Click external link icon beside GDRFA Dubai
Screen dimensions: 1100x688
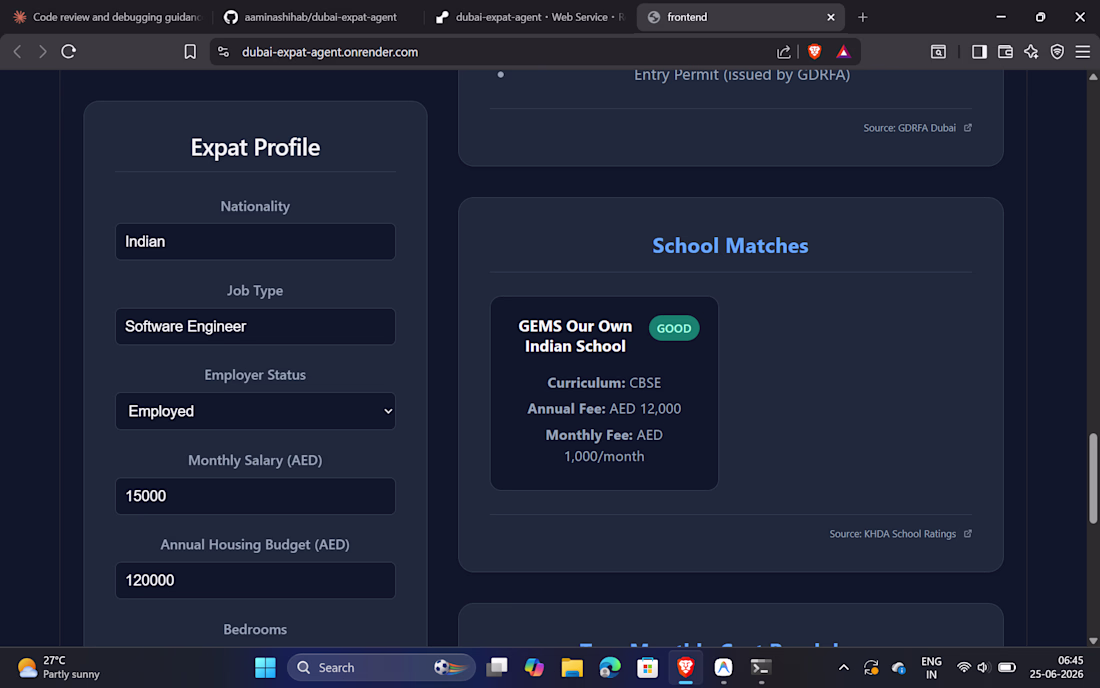968,128
